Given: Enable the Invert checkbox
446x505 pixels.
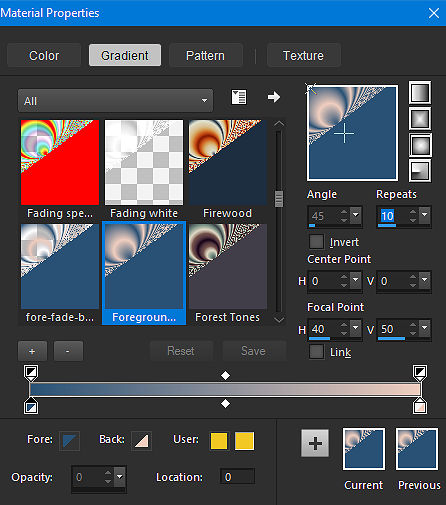Looking at the screenshot, I should (316, 242).
